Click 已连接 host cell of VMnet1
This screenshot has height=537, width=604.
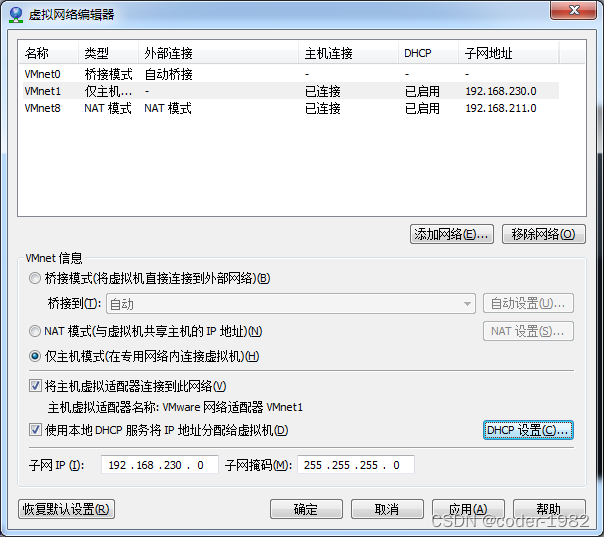(323, 91)
